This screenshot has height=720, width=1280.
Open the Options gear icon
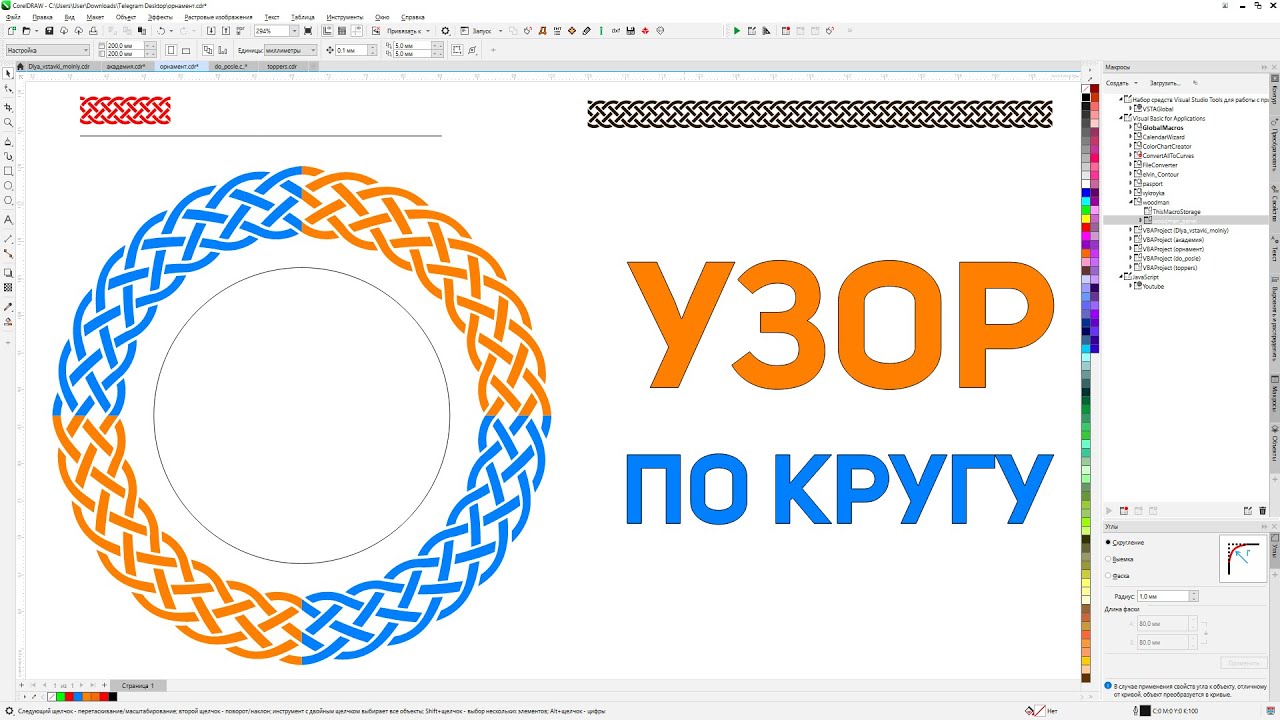tap(445, 31)
